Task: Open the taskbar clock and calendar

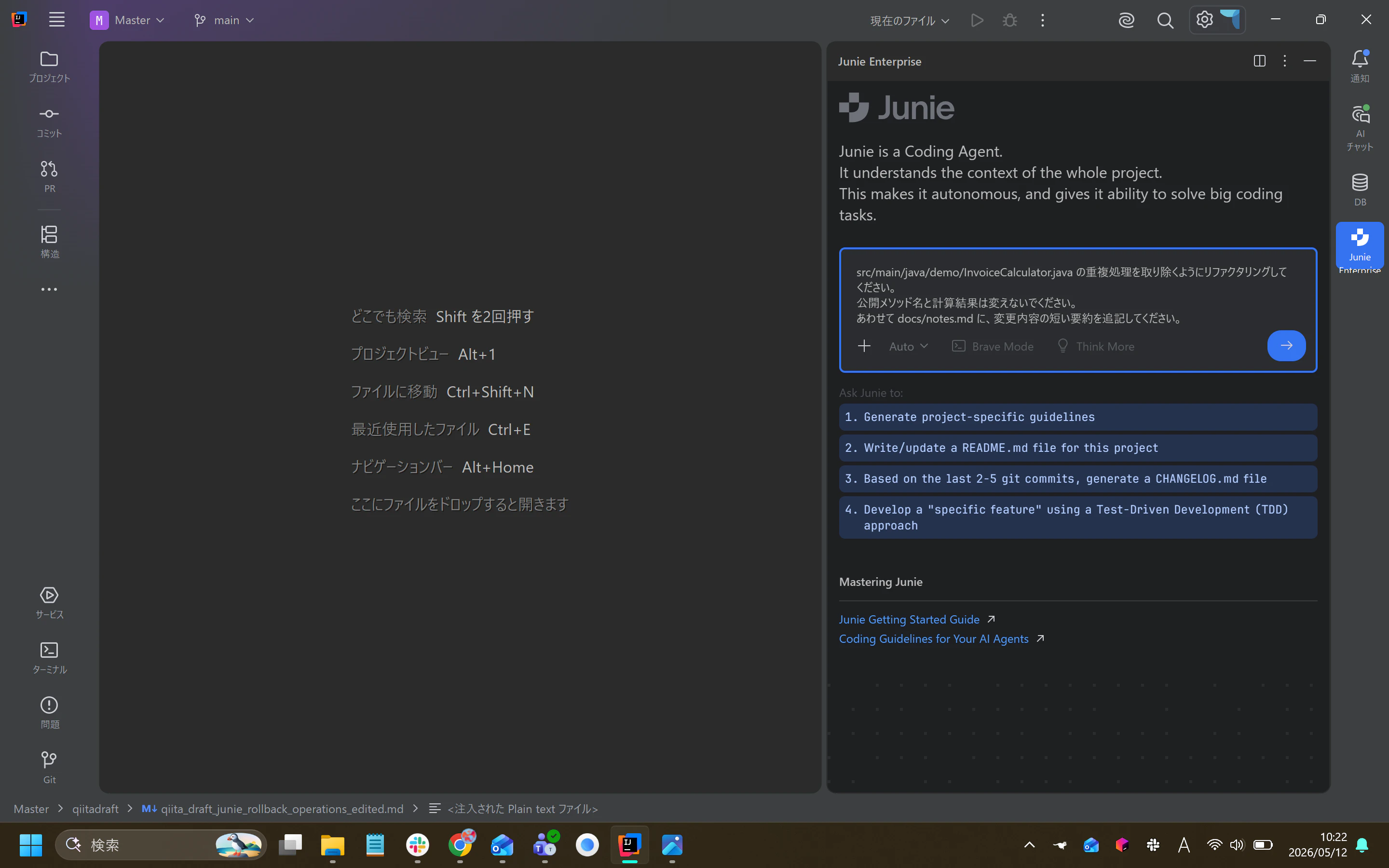Action: click(1317, 845)
